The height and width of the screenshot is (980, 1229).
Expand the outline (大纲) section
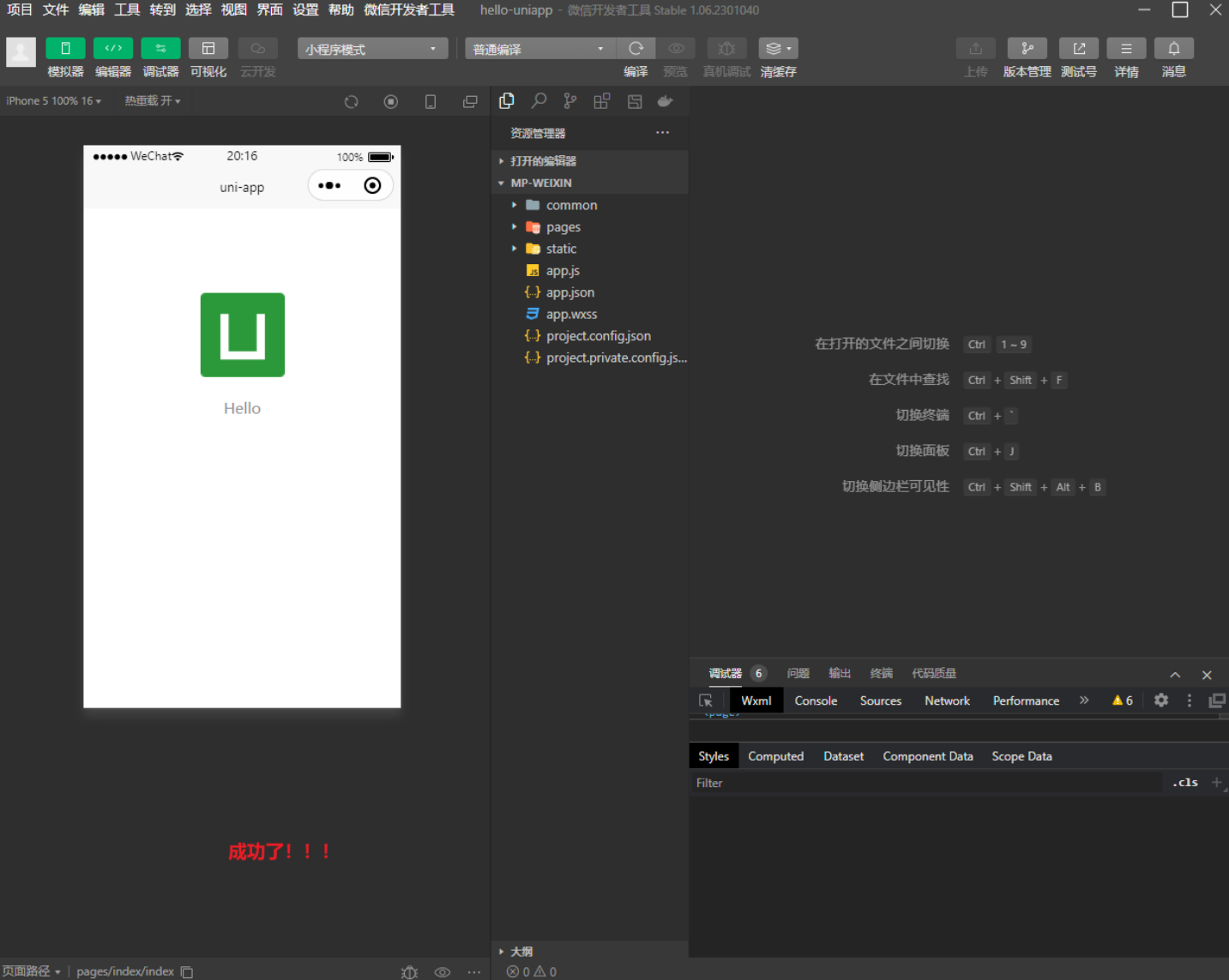pyautogui.click(x=590, y=951)
